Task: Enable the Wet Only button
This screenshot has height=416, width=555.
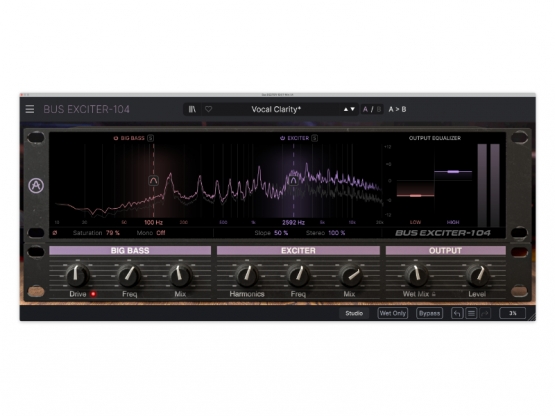Action: (x=393, y=313)
